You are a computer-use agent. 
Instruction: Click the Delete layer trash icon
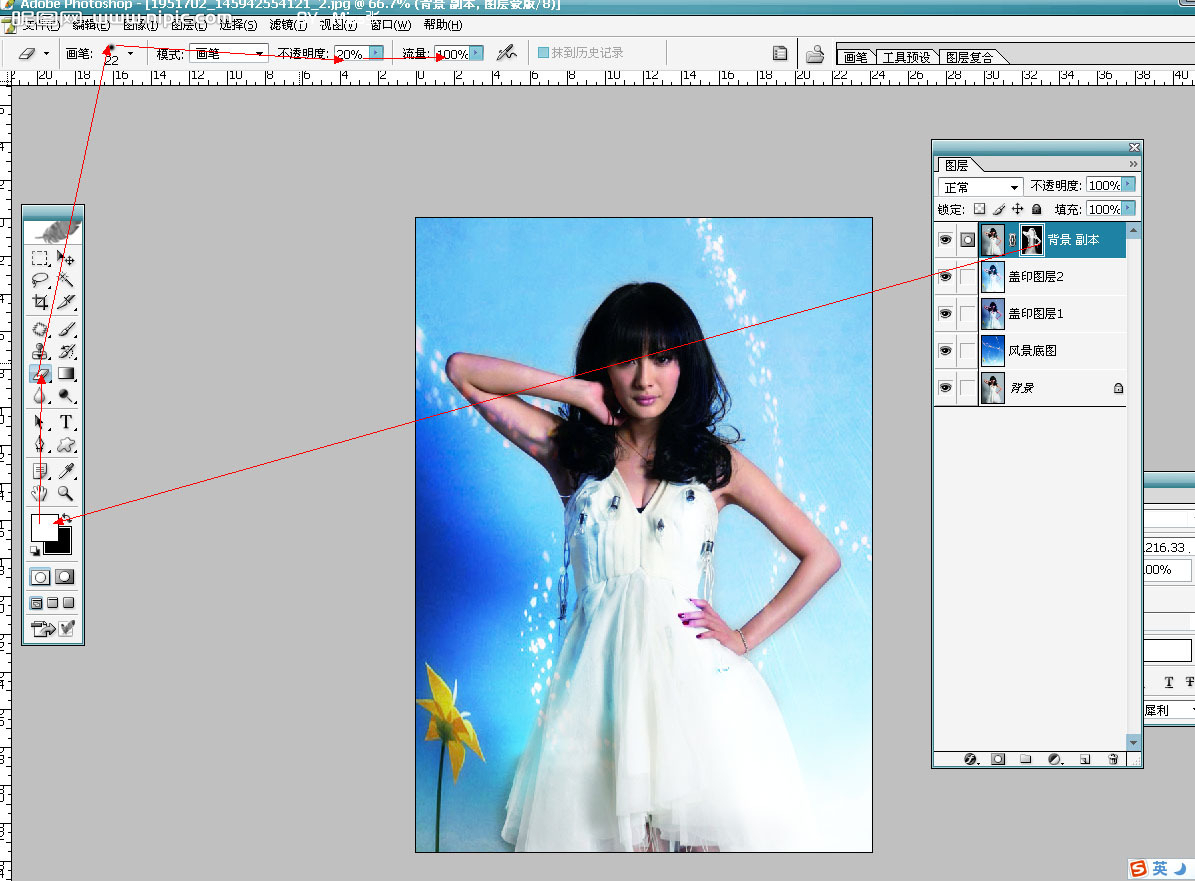point(1114,760)
